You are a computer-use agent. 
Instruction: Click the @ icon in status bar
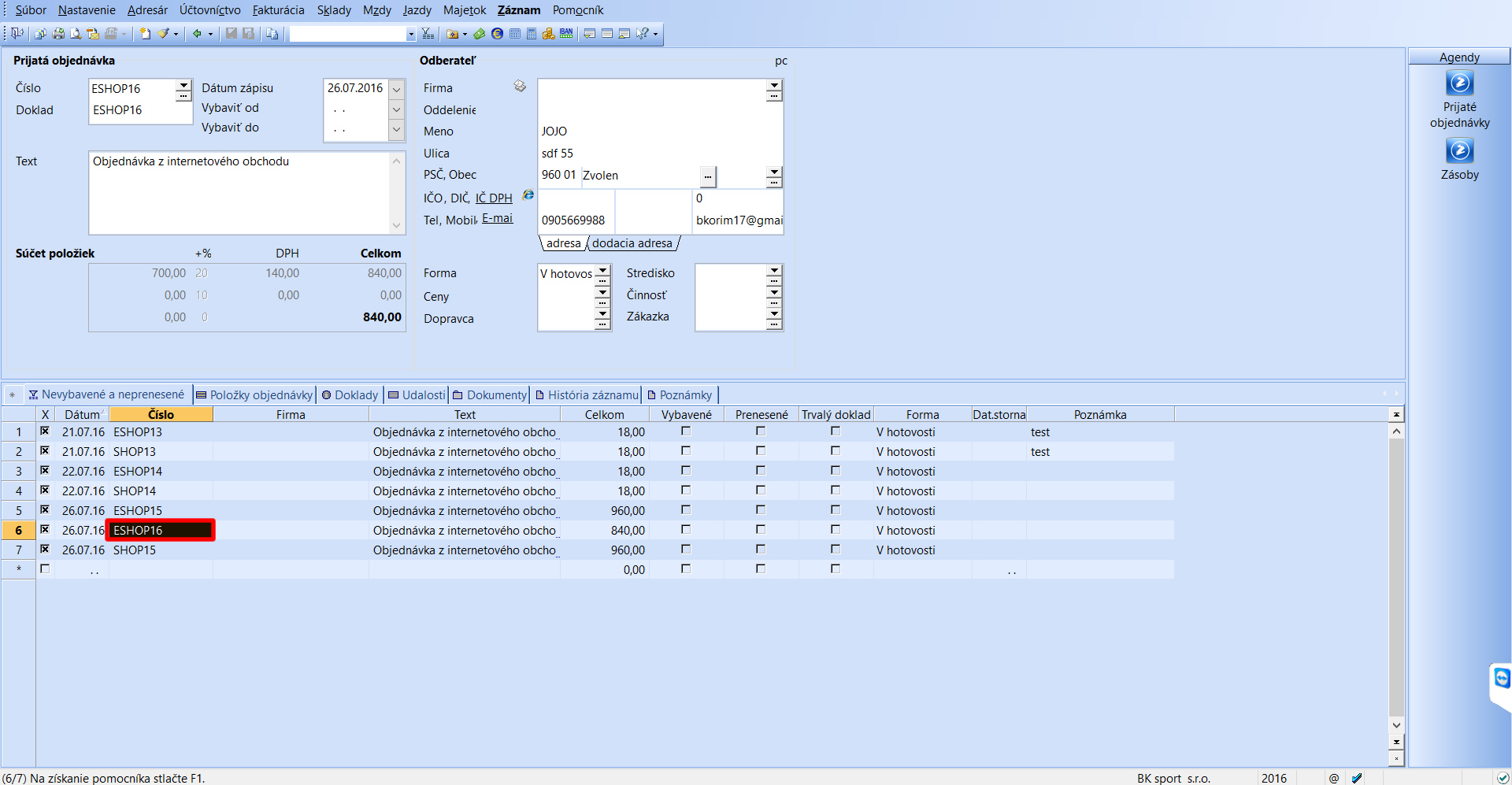pos(1334,778)
